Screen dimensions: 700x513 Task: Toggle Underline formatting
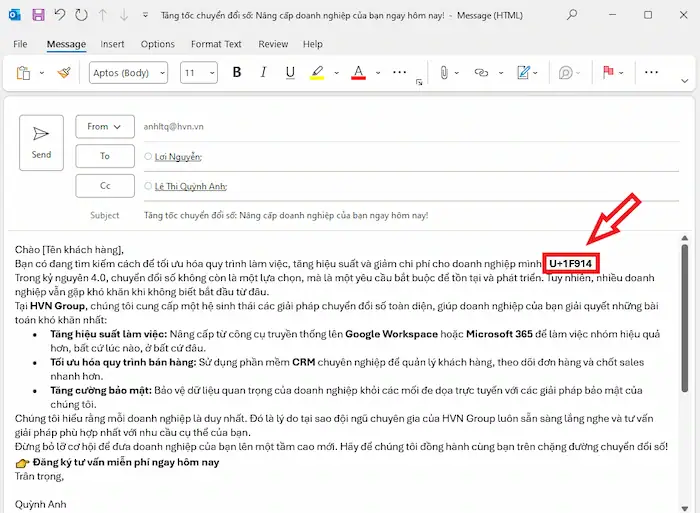289,73
